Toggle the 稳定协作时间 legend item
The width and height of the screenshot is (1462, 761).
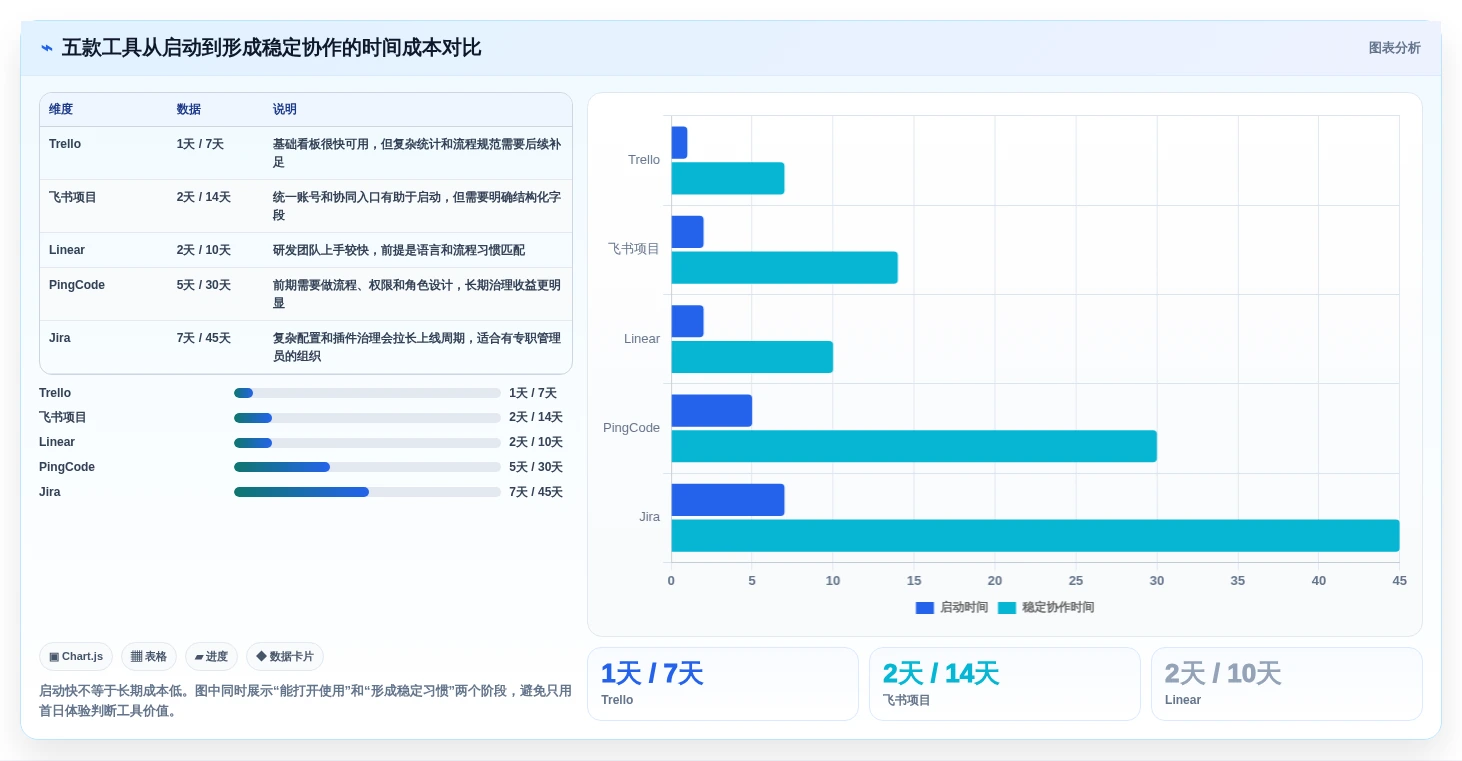1046,608
